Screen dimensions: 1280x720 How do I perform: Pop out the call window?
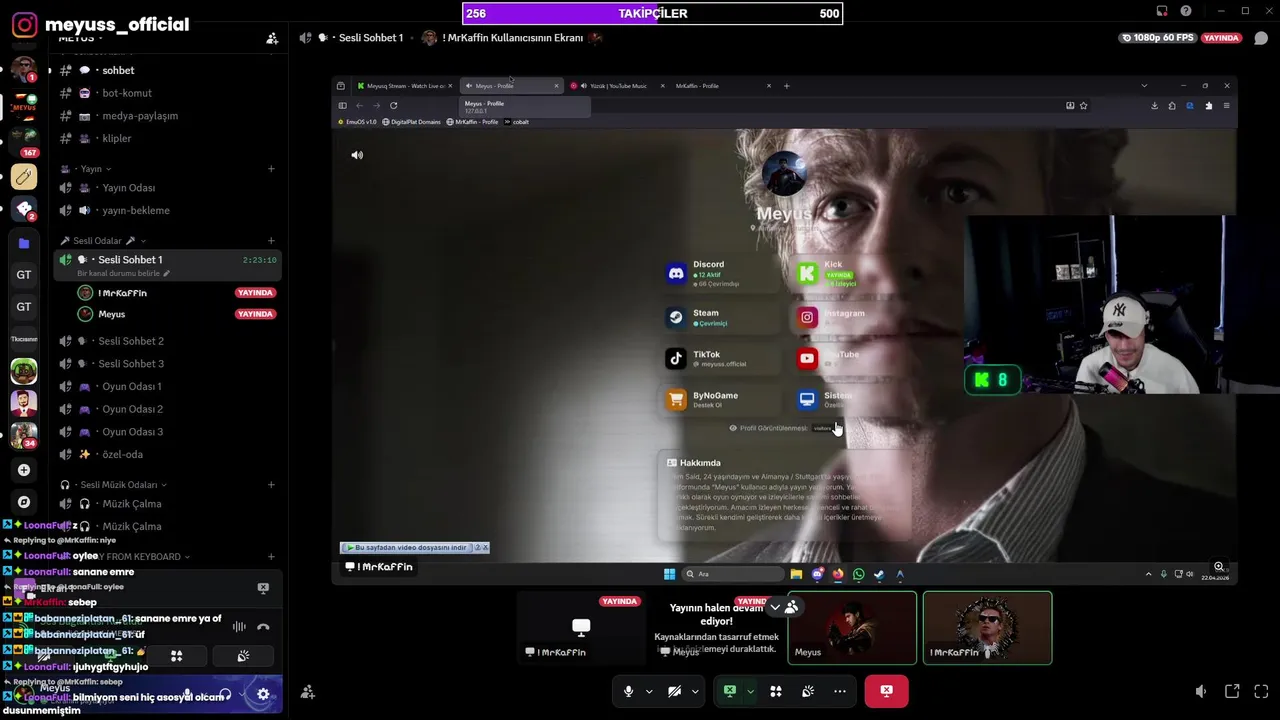(1232, 691)
